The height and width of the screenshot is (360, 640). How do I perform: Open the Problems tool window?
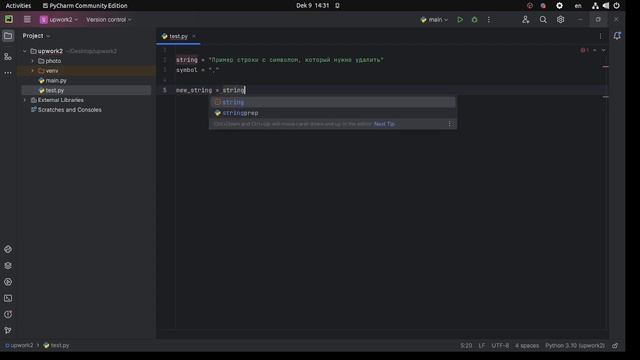click(8, 314)
